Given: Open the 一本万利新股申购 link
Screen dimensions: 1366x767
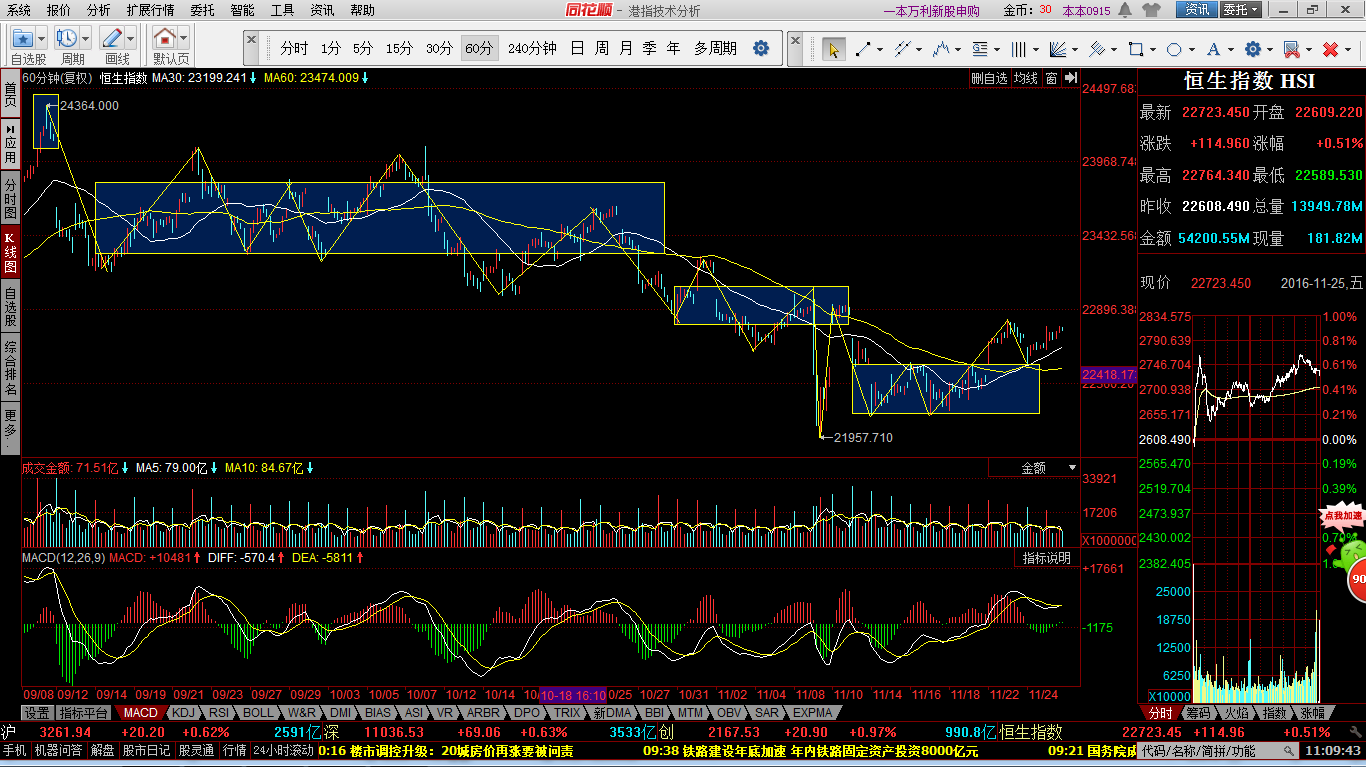Looking at the screenshot, I should (932, 11).
